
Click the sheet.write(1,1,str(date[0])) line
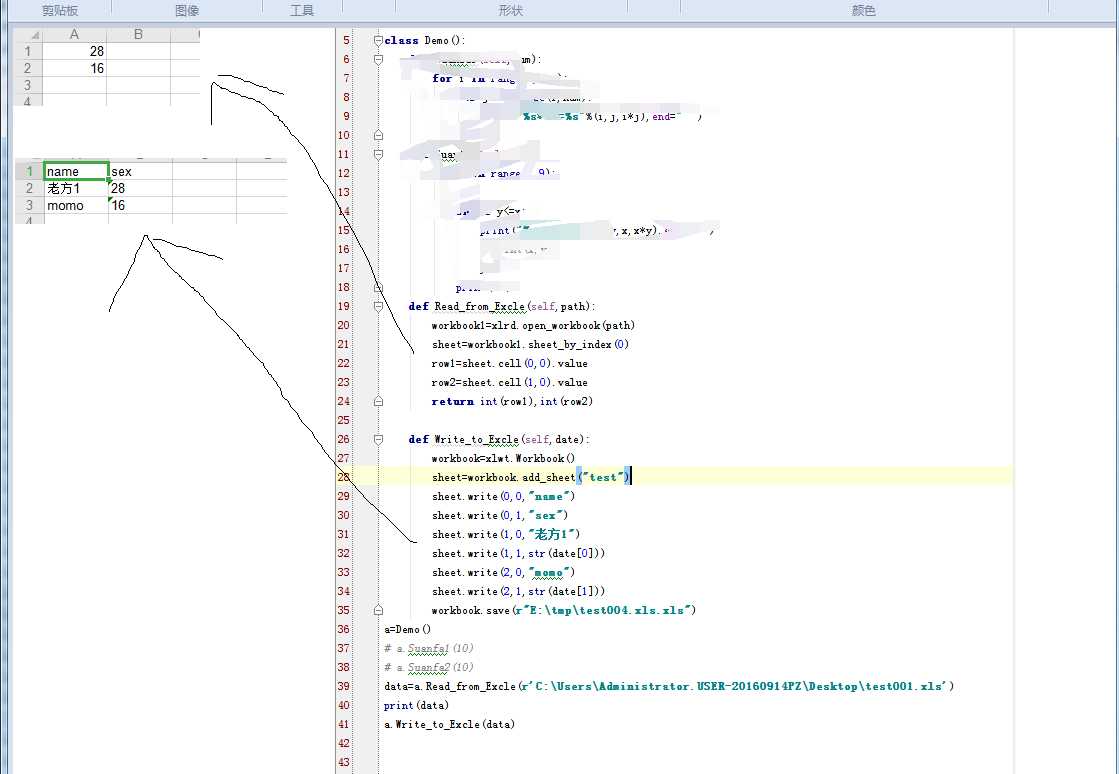point(518,554)
